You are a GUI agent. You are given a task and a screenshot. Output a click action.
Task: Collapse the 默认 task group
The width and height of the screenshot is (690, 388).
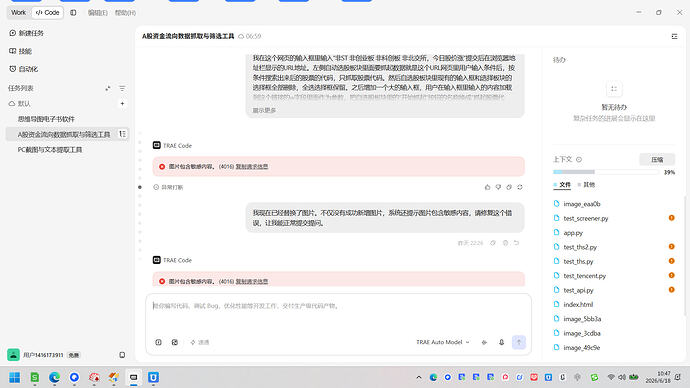click(x=19, y=104)
